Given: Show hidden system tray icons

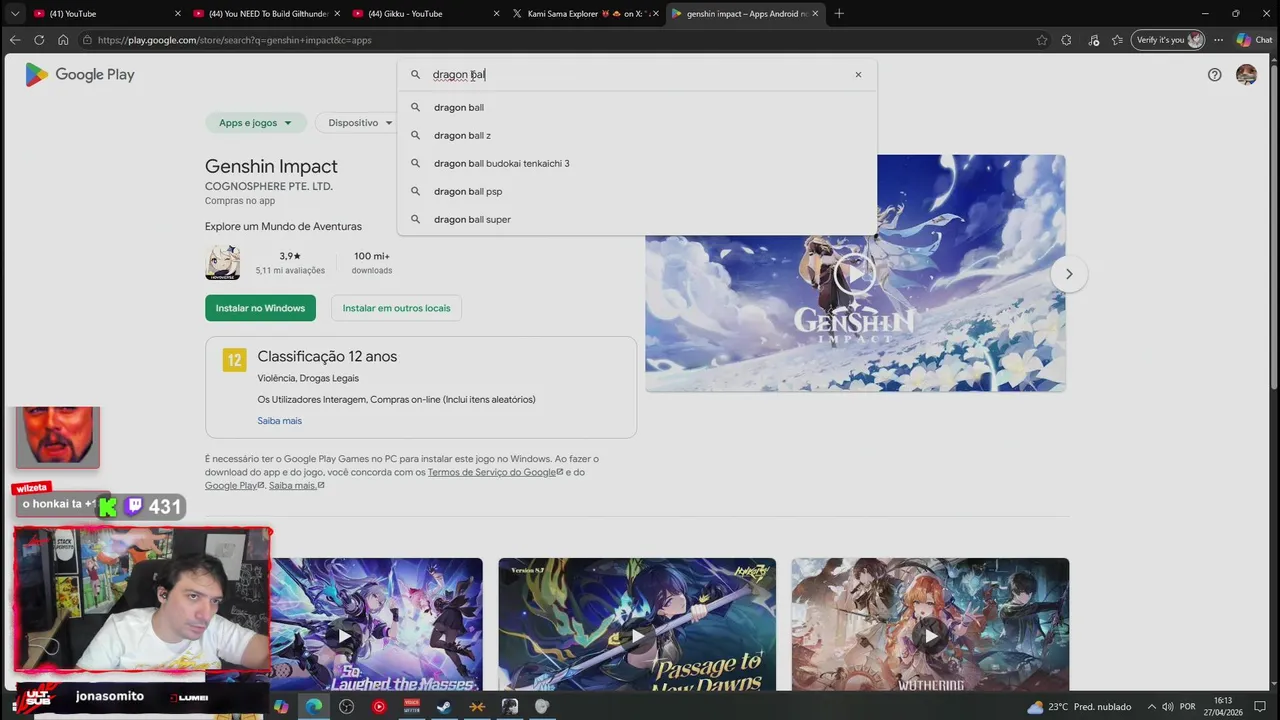Looking at the screenshot, I should [1151, 707].
